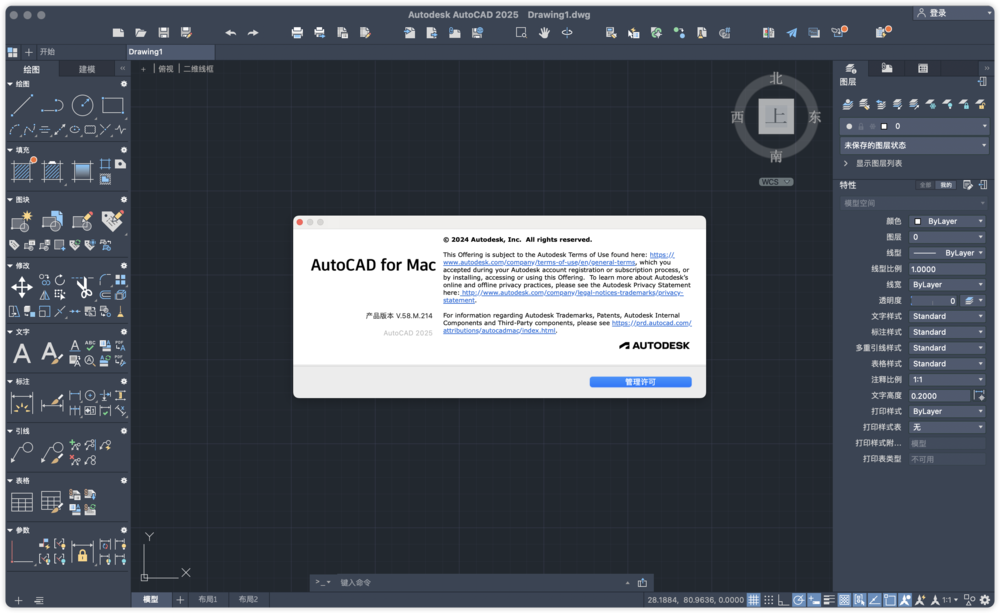
Task: Switch to the 建模 tab
Action: pos(87,69)
